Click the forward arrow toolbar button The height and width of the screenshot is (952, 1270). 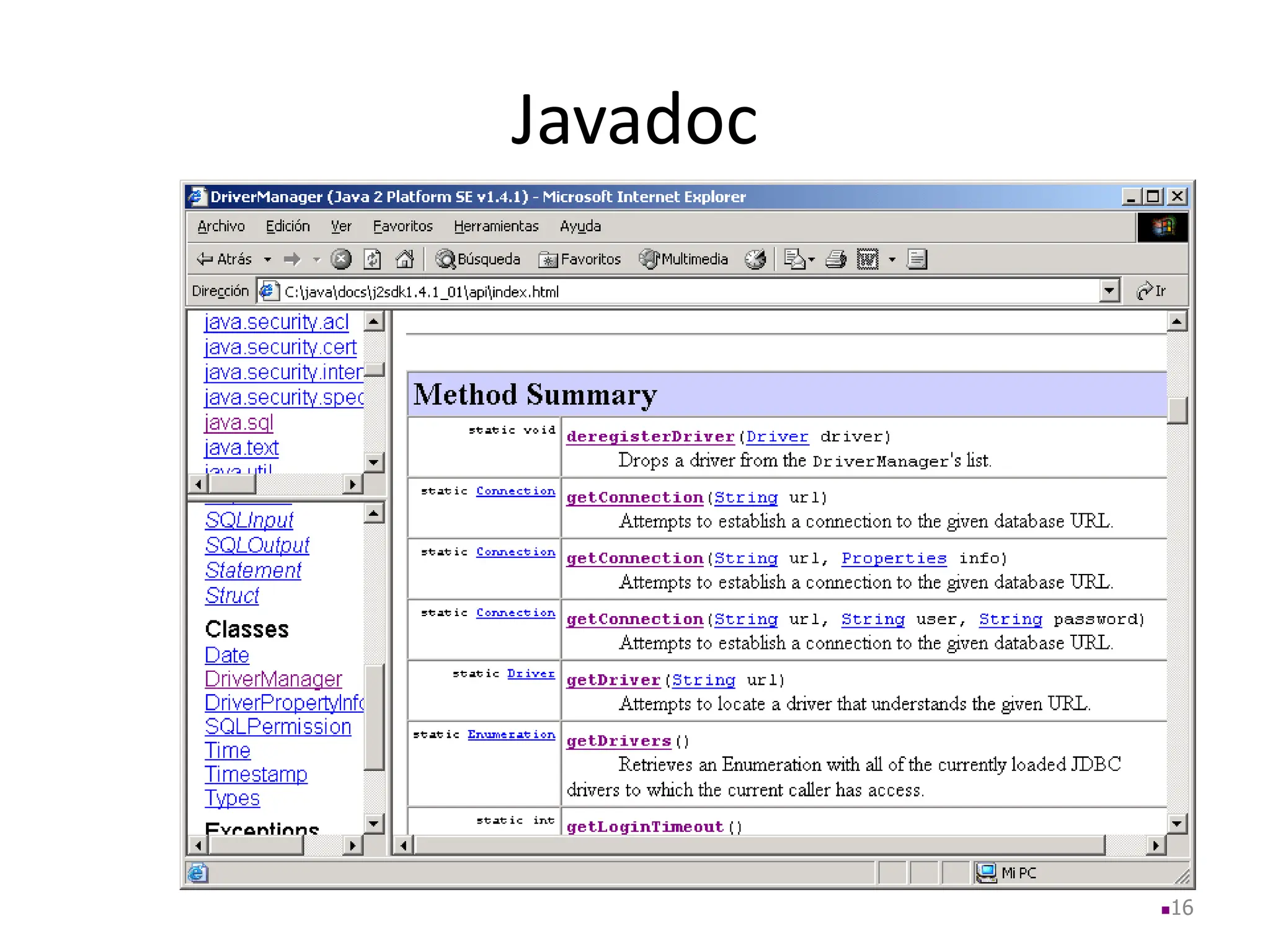(x=292, y=259)
